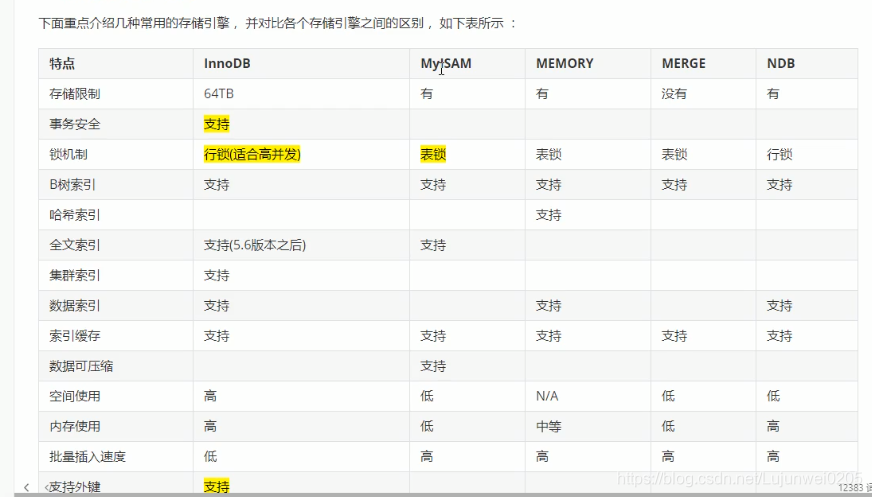Click 有 in 存储限制 row under NDB

pyautogui.click(x=773, y=93)
